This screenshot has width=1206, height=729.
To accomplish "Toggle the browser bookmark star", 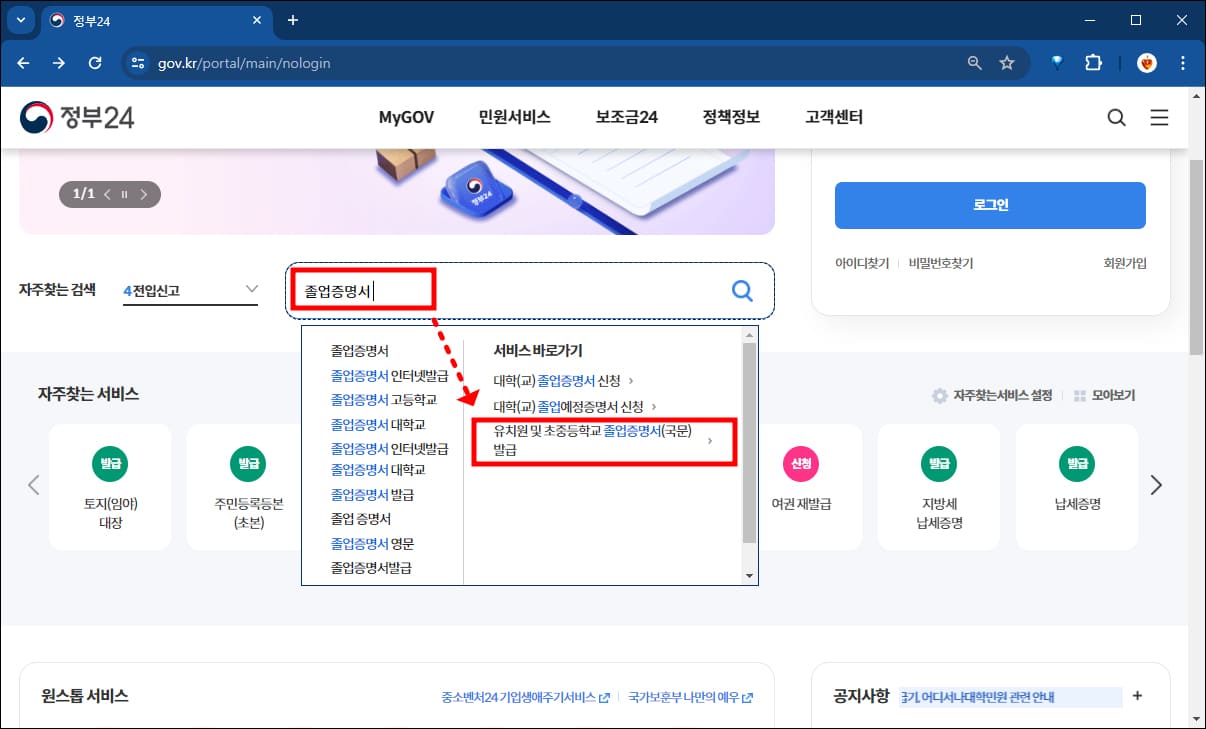I will pyautogui.click(x=1007, y=62).
